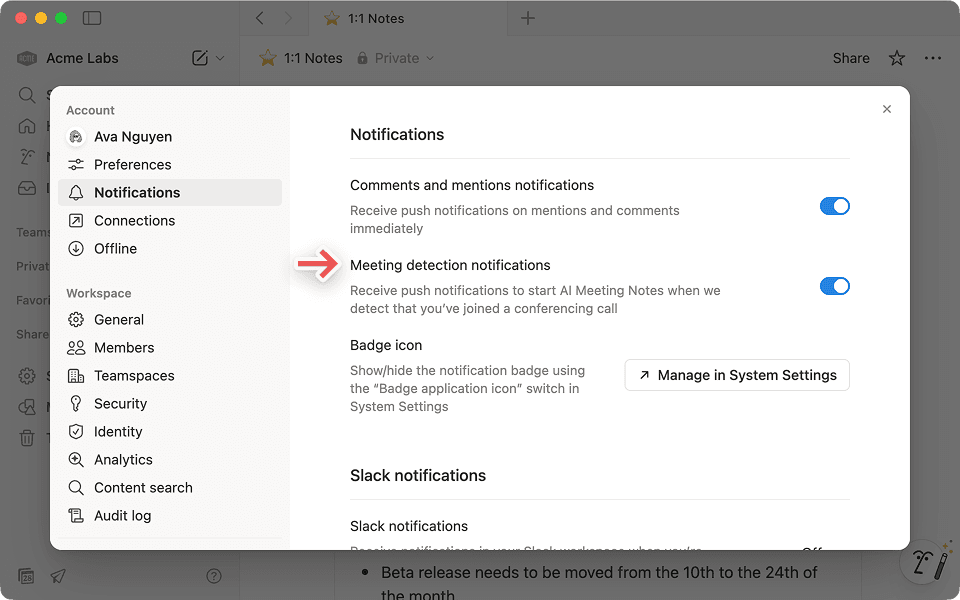Open Teamspaces settings
Image resolution: width=960 pixels, height=600 pixels.
(x=132, y=375)
